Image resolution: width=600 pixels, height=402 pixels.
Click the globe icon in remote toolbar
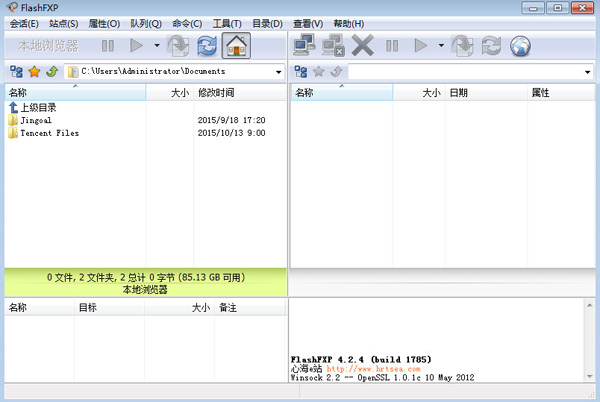[x=520, y=46]
